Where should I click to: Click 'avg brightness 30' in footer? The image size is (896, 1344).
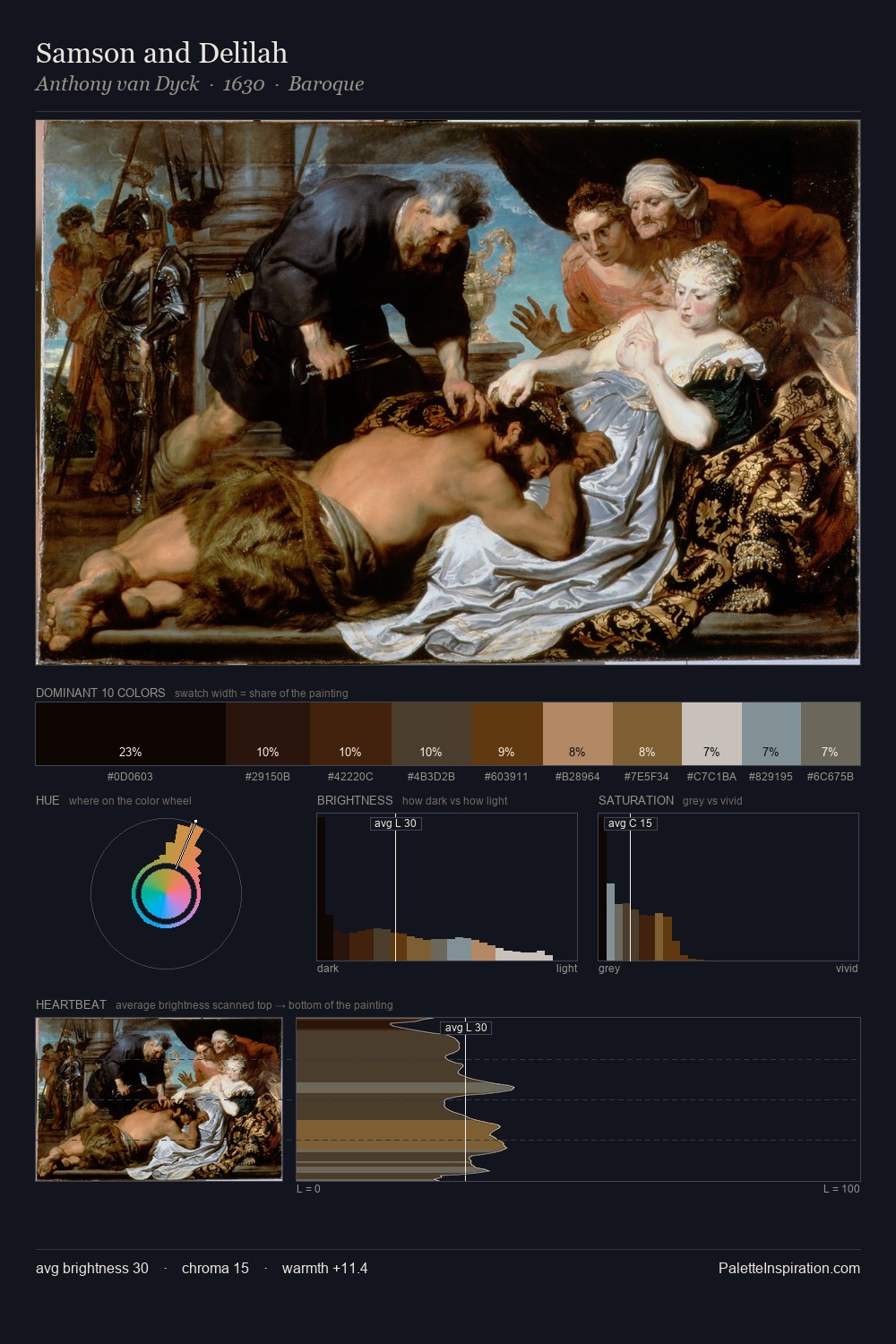[92, 1268]
